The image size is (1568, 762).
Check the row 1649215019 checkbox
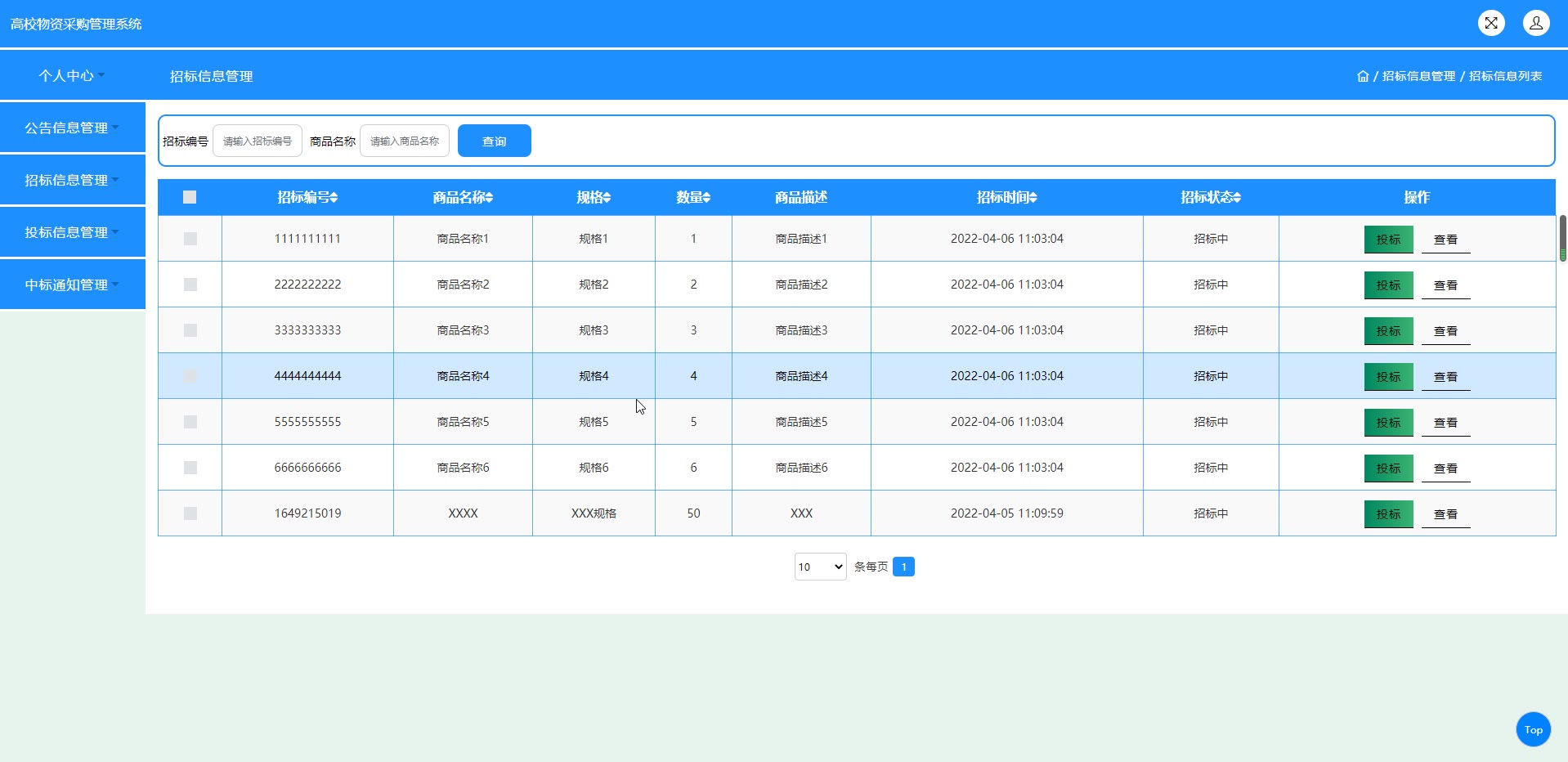coord(190,513)
